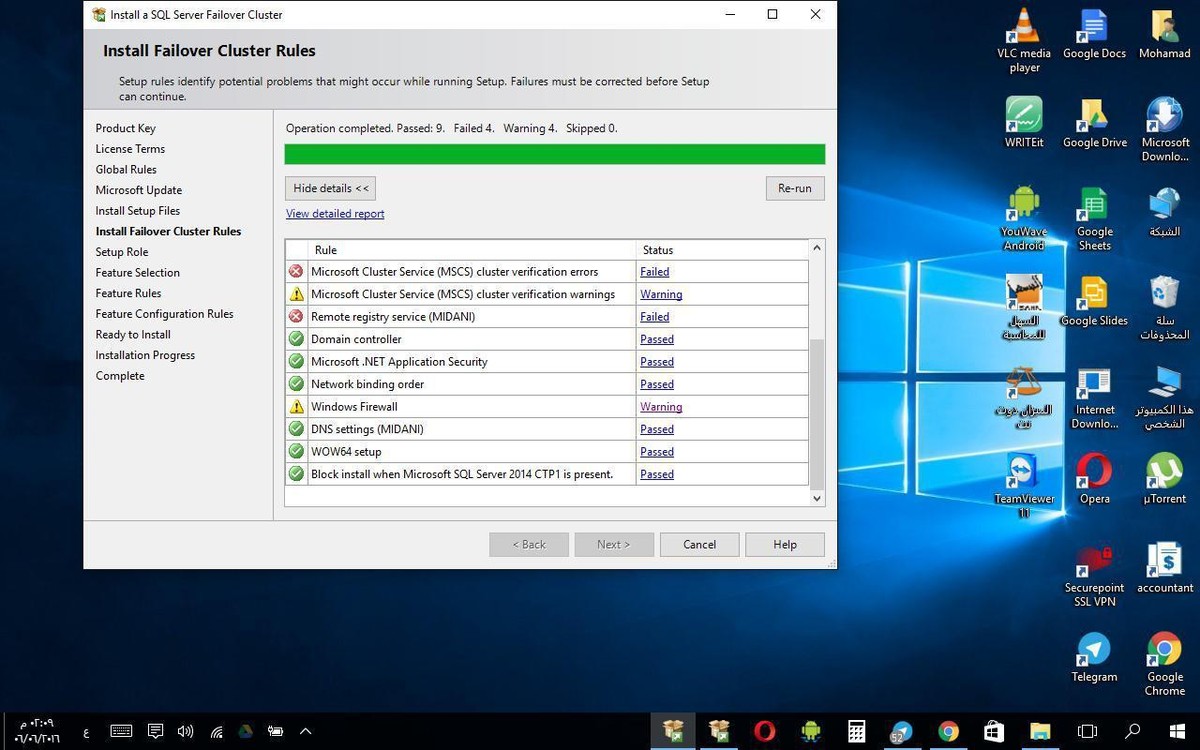The height and width of the screenshot is (750, 1200).
Task: Cancel the SQL Server setup
Action: tap(700, 544)
